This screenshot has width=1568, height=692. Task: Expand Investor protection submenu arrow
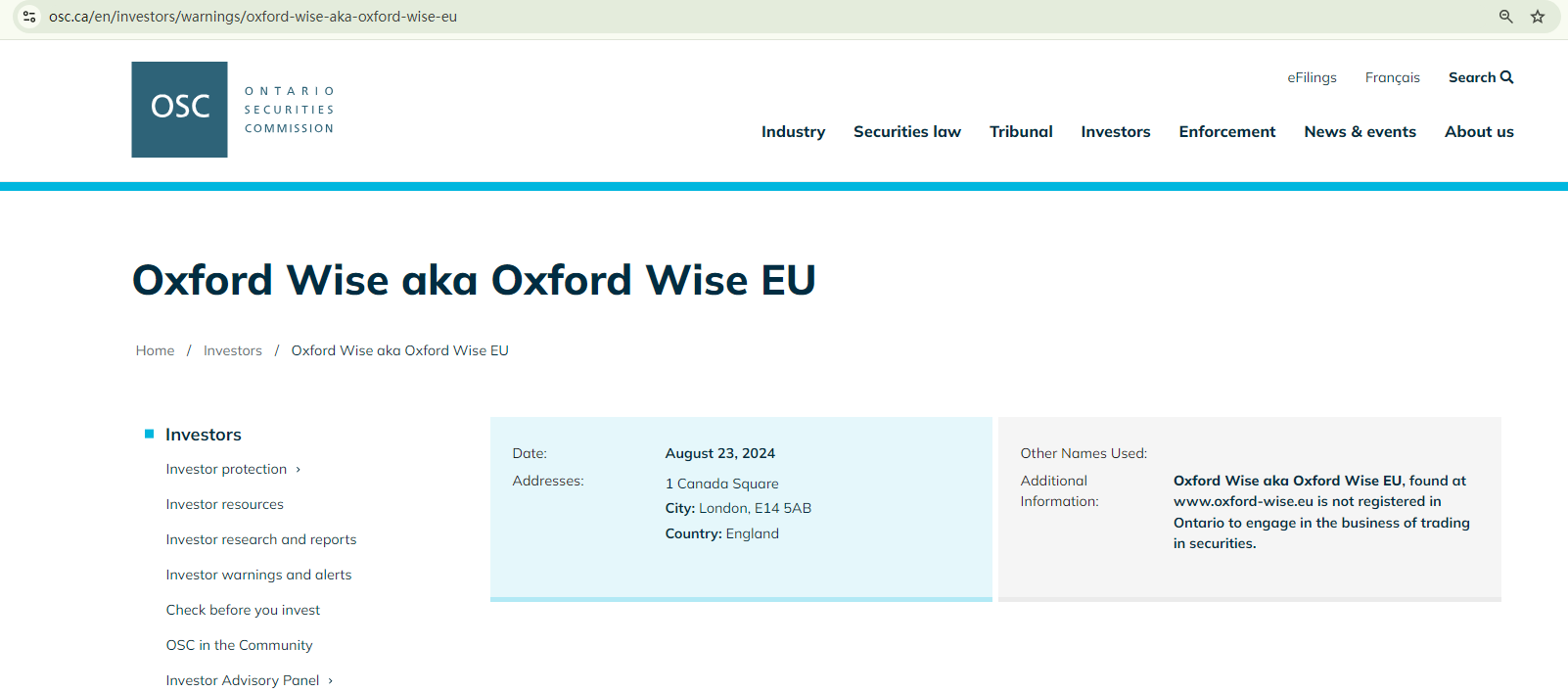tap(299, 470)
